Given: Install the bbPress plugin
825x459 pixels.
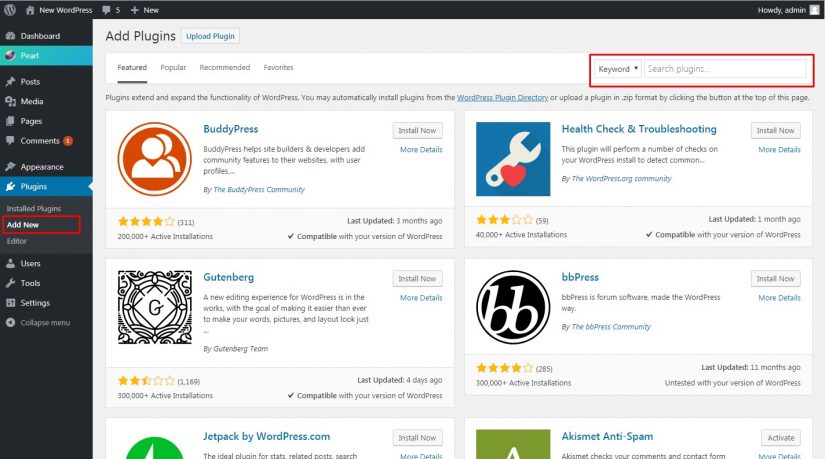Looking at the screenshot, I should 776,278.
